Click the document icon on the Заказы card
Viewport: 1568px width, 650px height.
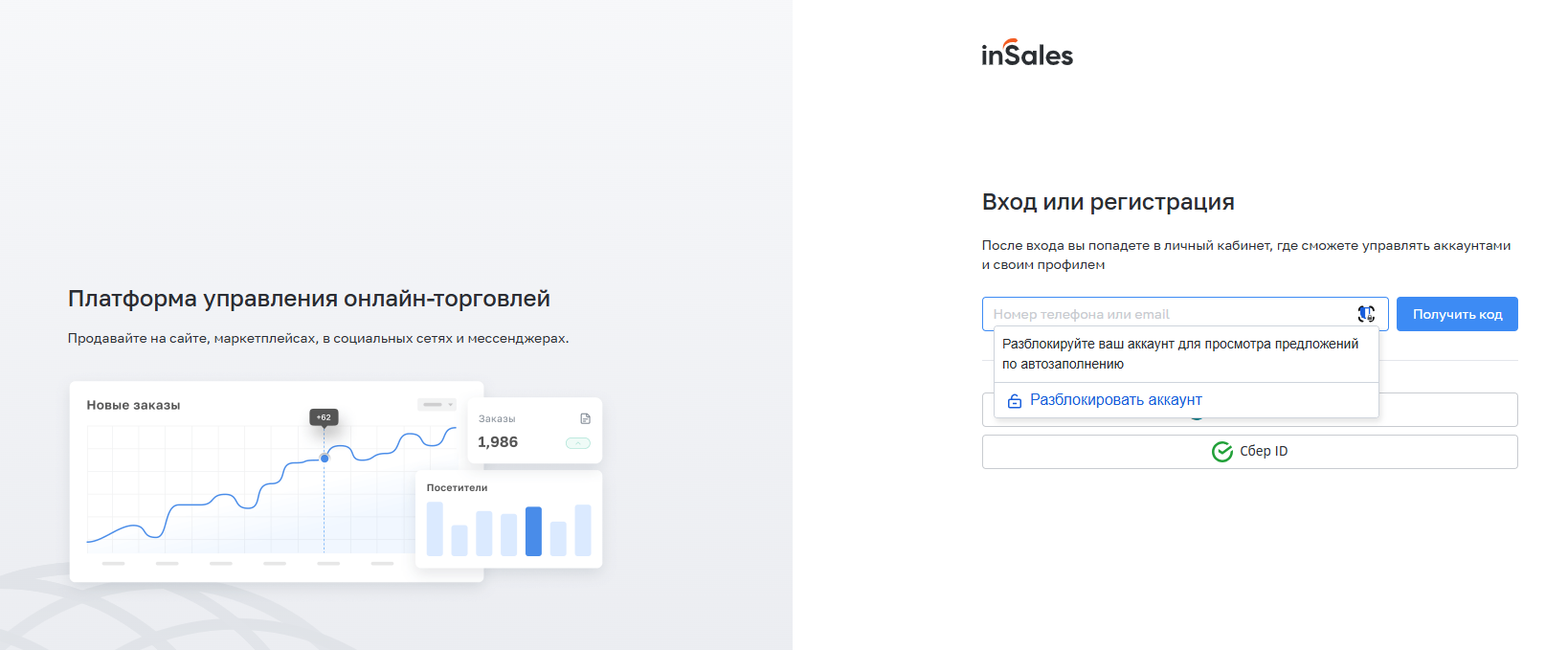pyautogui.click(x=586, y=418)
